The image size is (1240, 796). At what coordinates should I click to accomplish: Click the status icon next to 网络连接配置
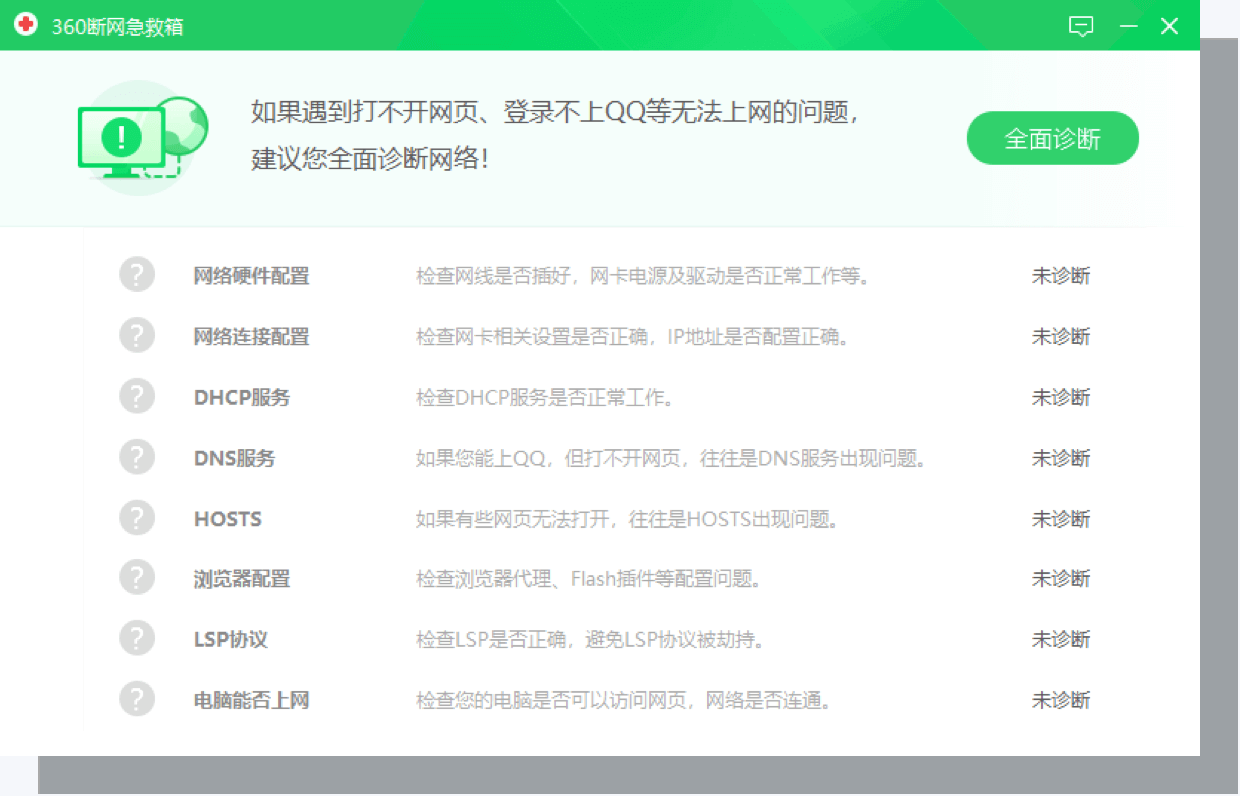[x=137, y=336]
